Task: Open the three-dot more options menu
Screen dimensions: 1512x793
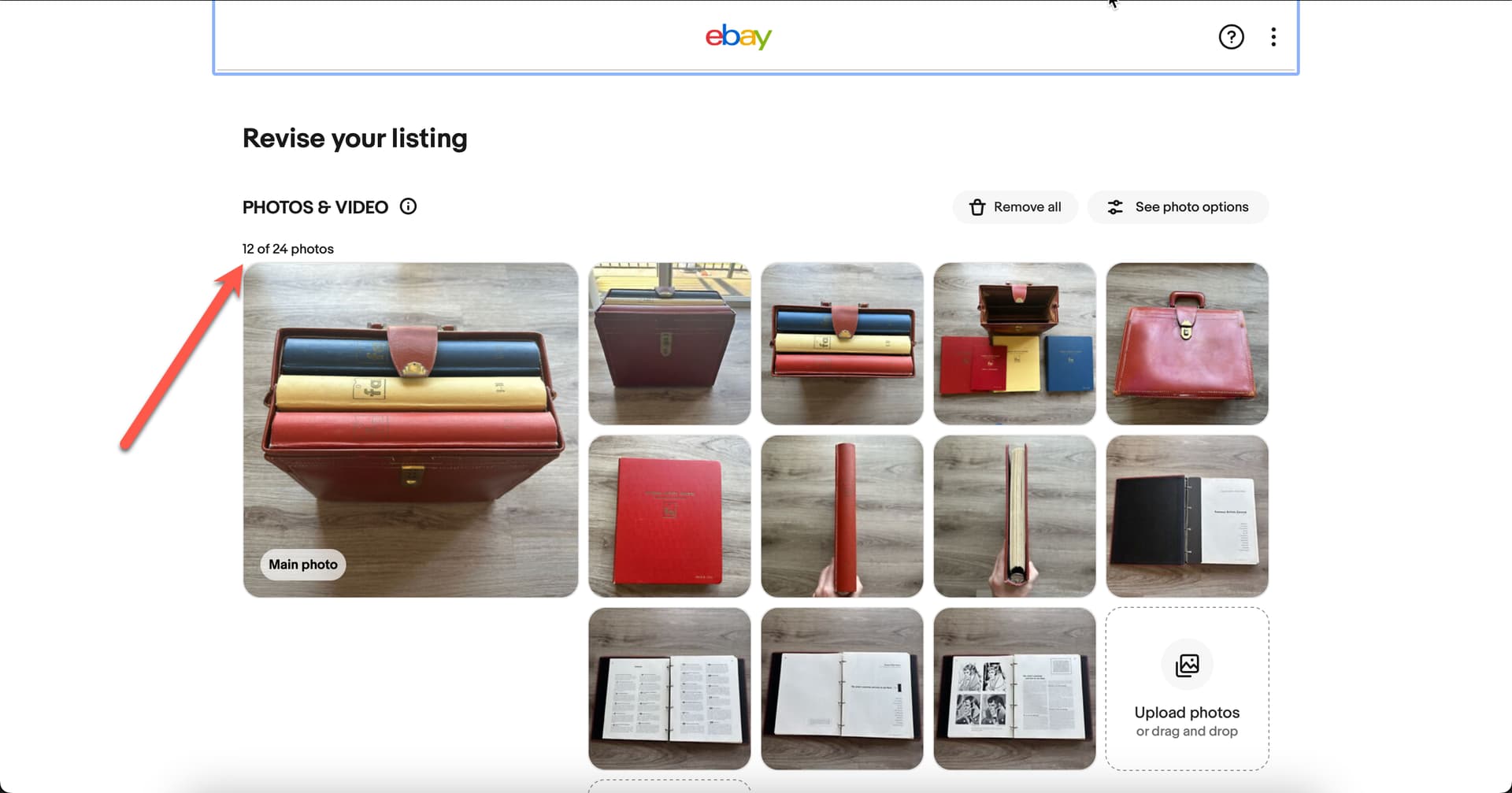Action: point(1273,37)
